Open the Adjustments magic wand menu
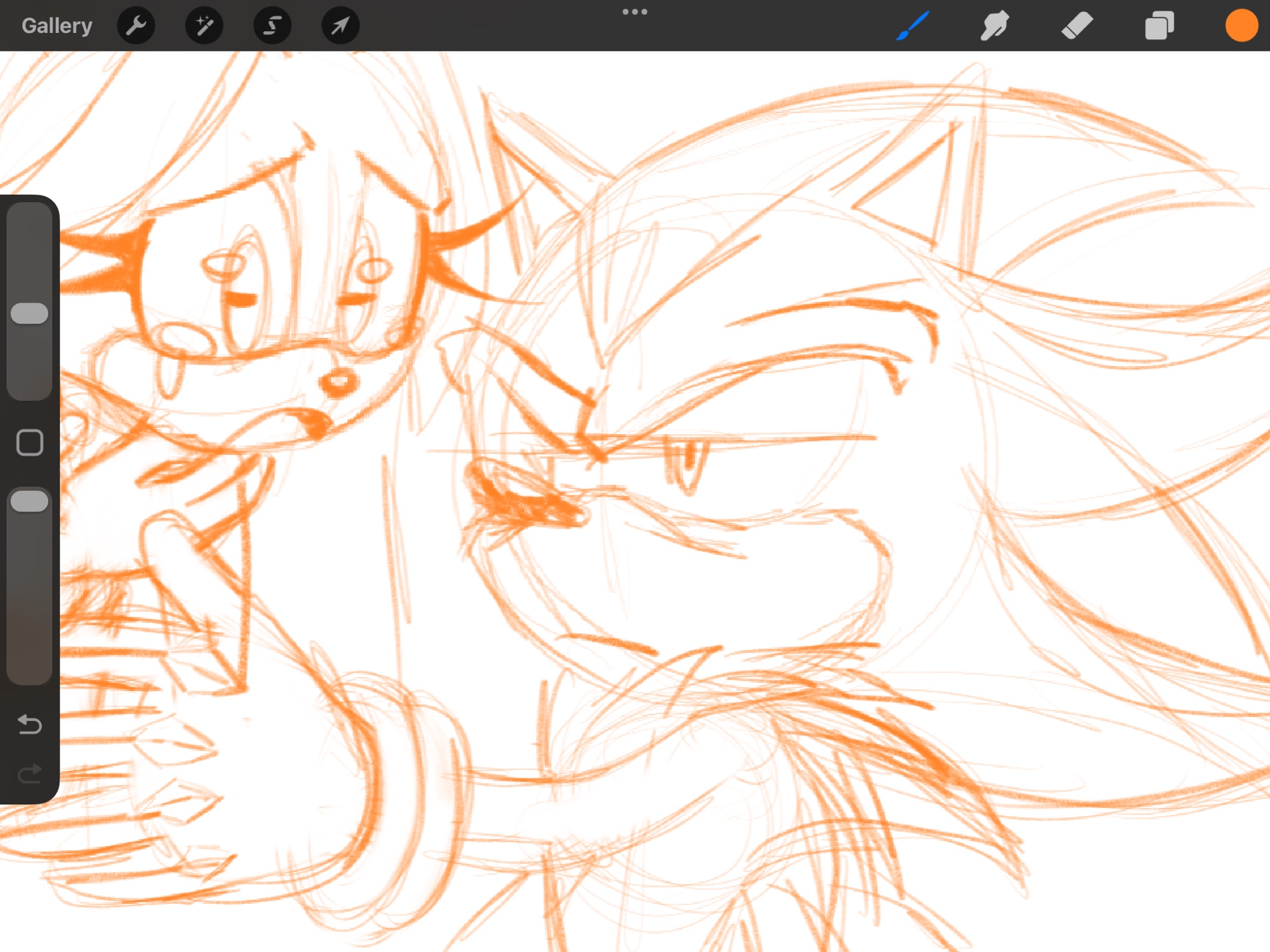This screenshot has width=1270, height=952. pos(204,26)
